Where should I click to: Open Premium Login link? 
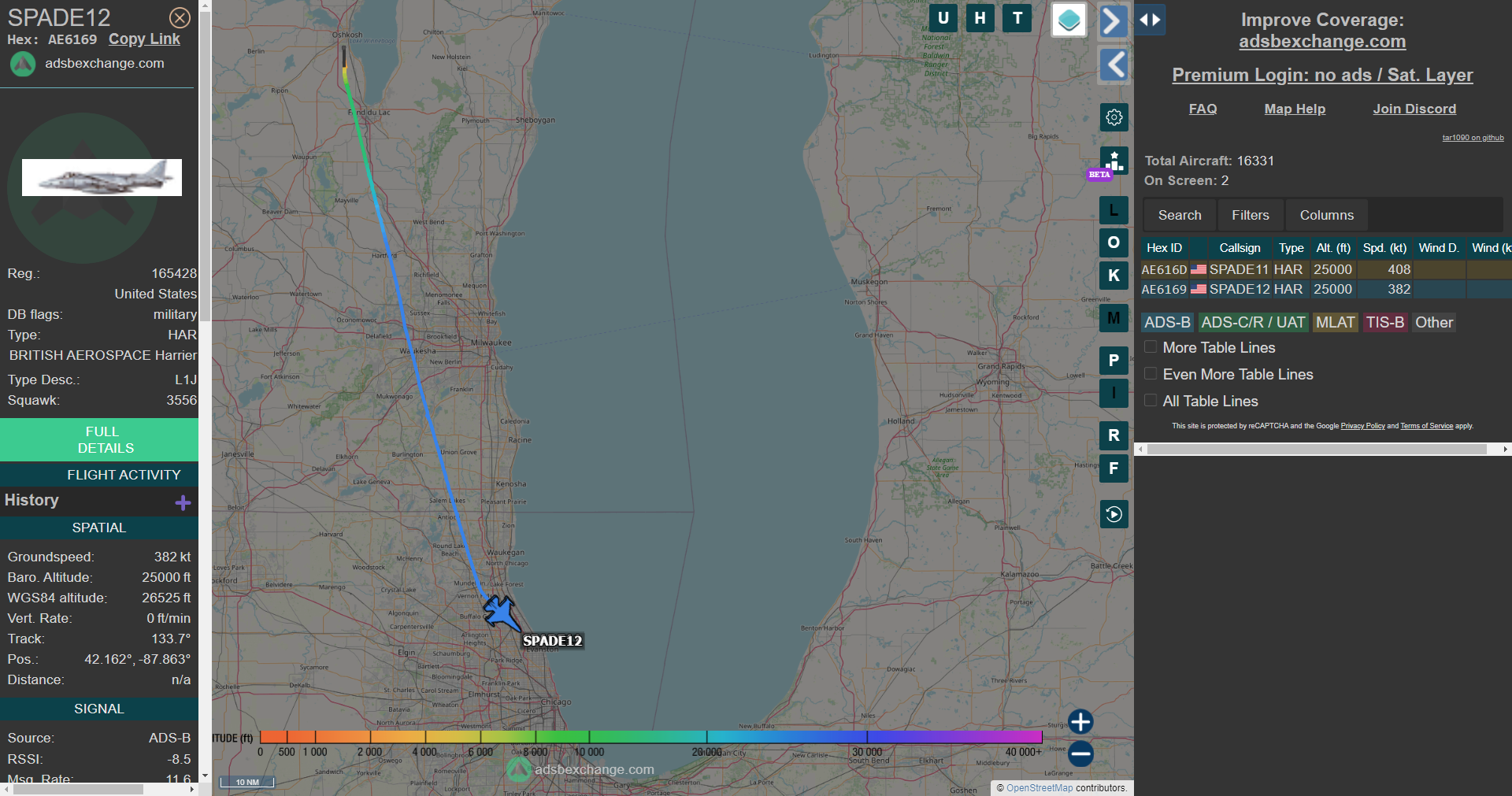1322,75
